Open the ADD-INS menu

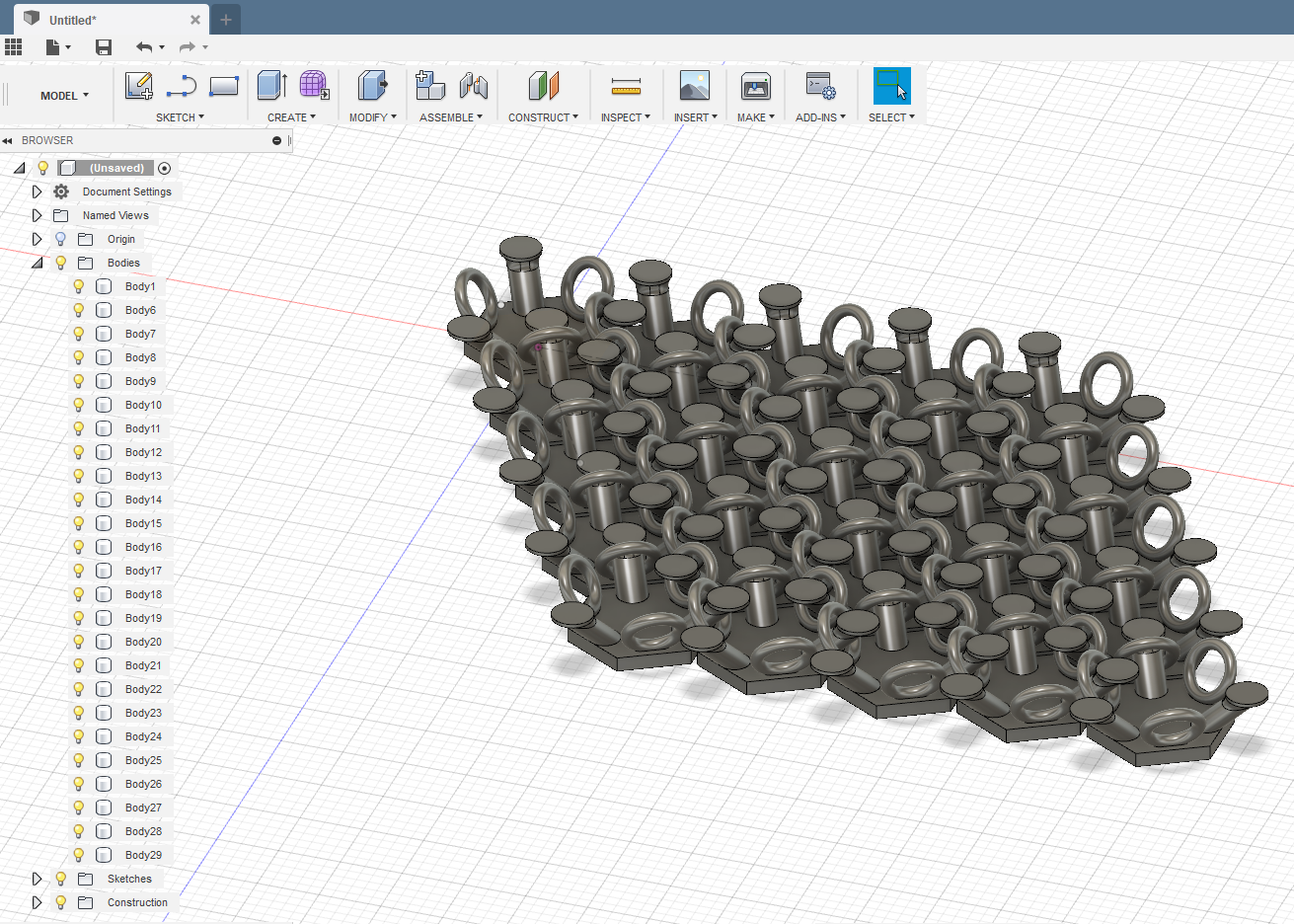pyautogui.click(x=820, y=117)
